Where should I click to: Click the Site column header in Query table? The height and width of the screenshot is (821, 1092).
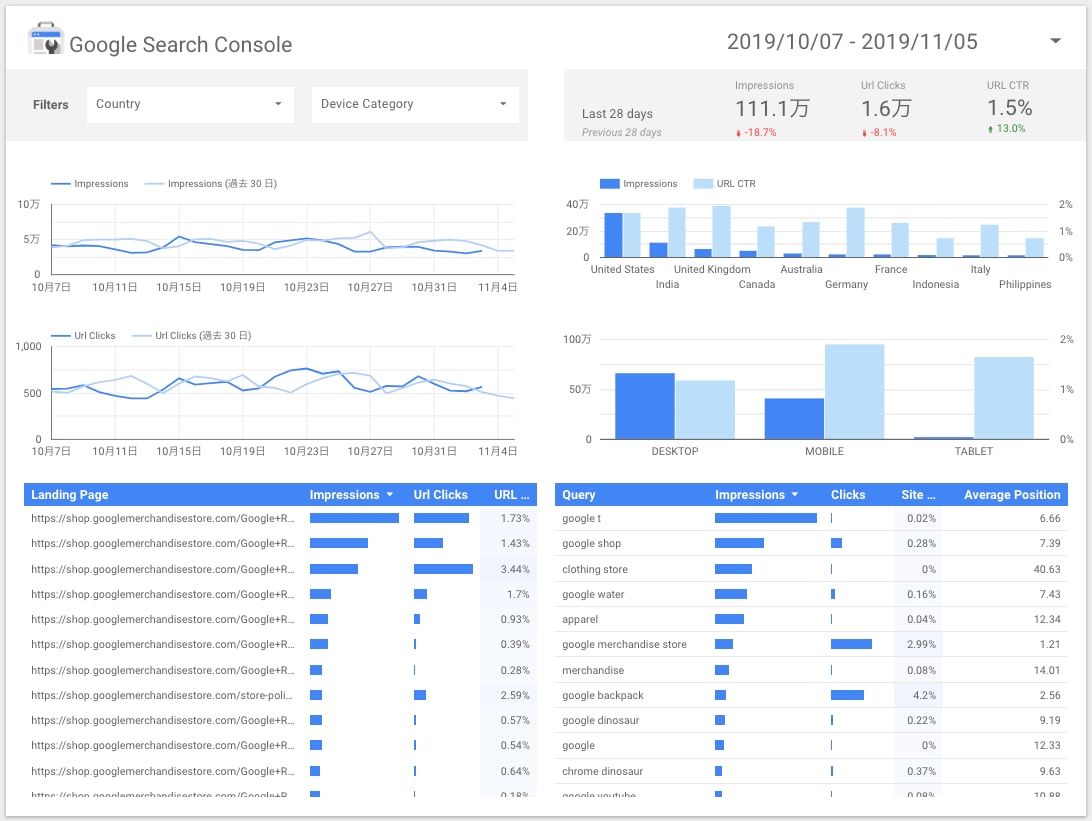pyautogui.click(x=918, y=494)
